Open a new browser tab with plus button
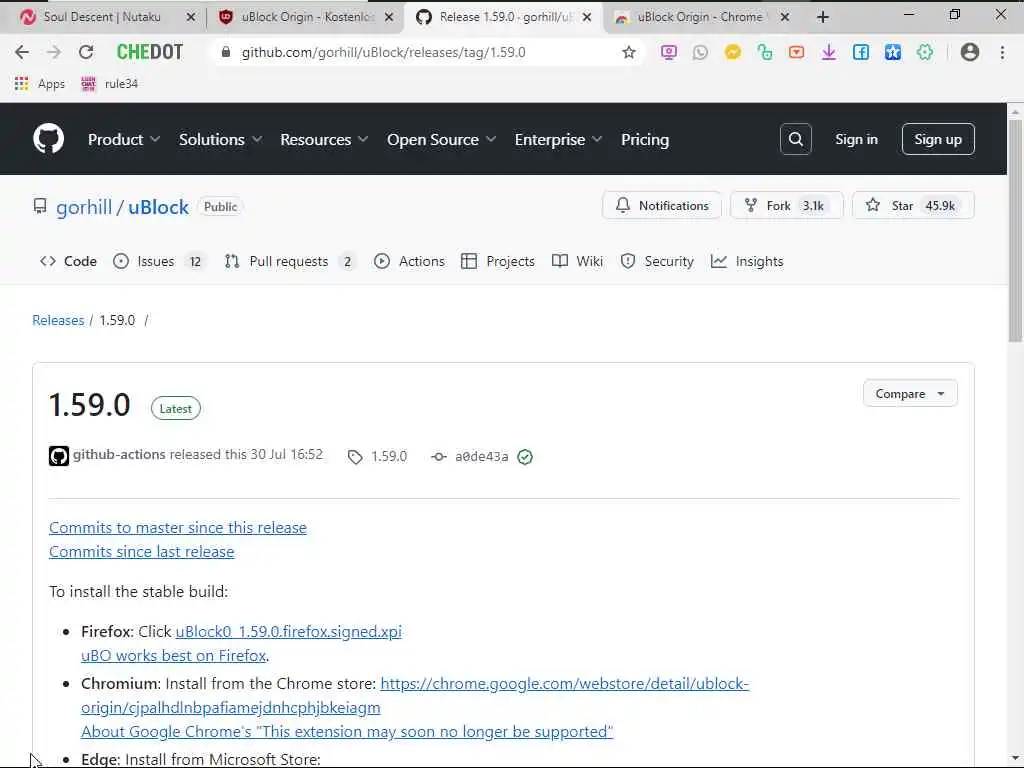Viewport: 1024px width, 768px height. (823, 17)
